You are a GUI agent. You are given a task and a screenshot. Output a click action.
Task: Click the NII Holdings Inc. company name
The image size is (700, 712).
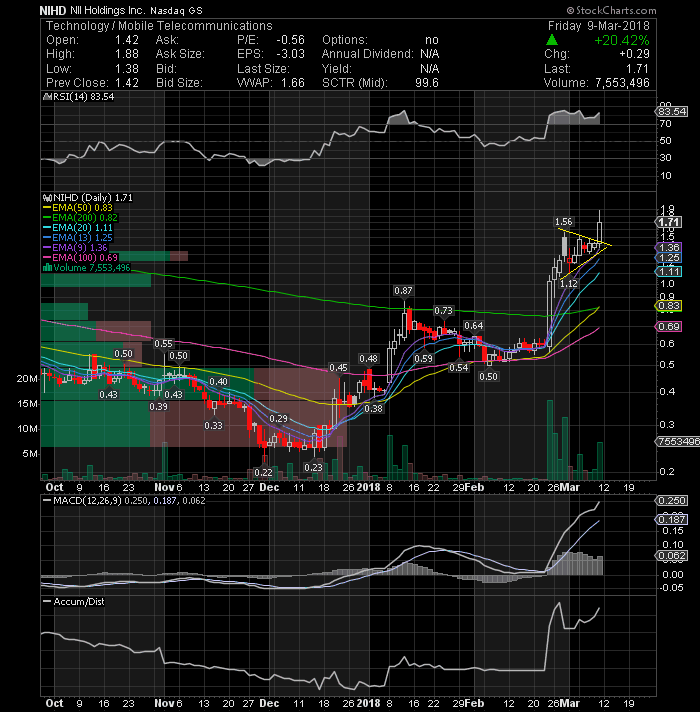pyautogui.click(x=107, y=10)
